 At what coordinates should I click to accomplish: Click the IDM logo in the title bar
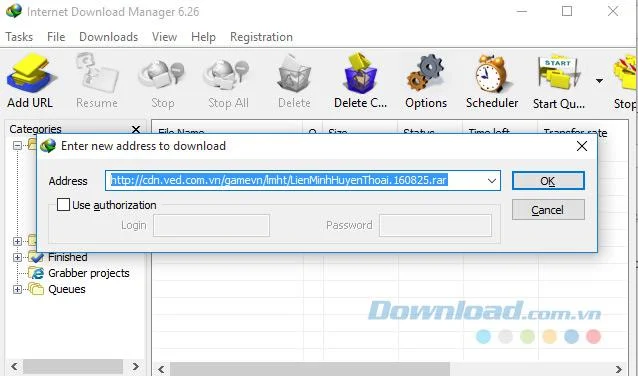tap(14, 11)
